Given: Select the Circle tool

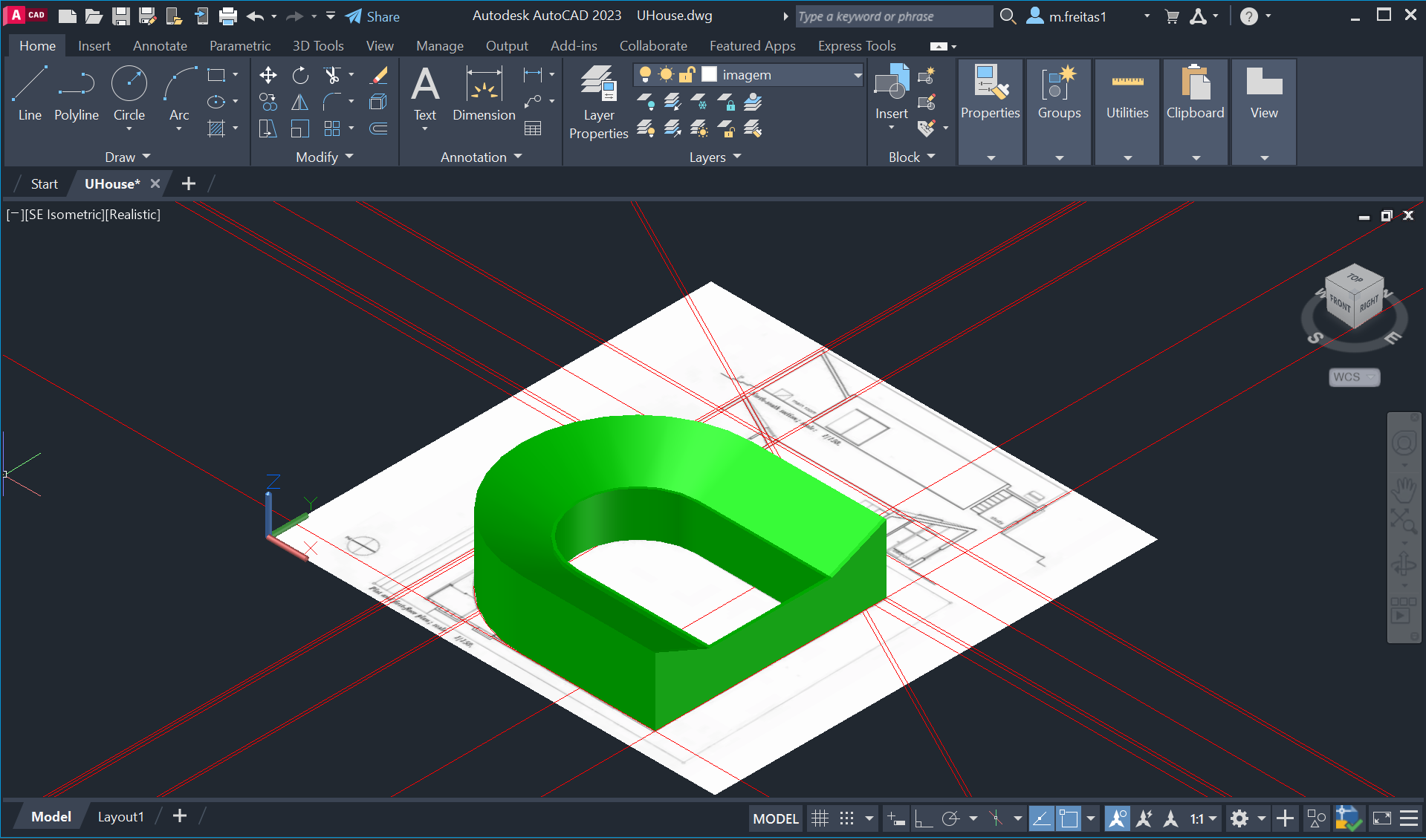Looking at the screenshot, I should click(129, 93).
